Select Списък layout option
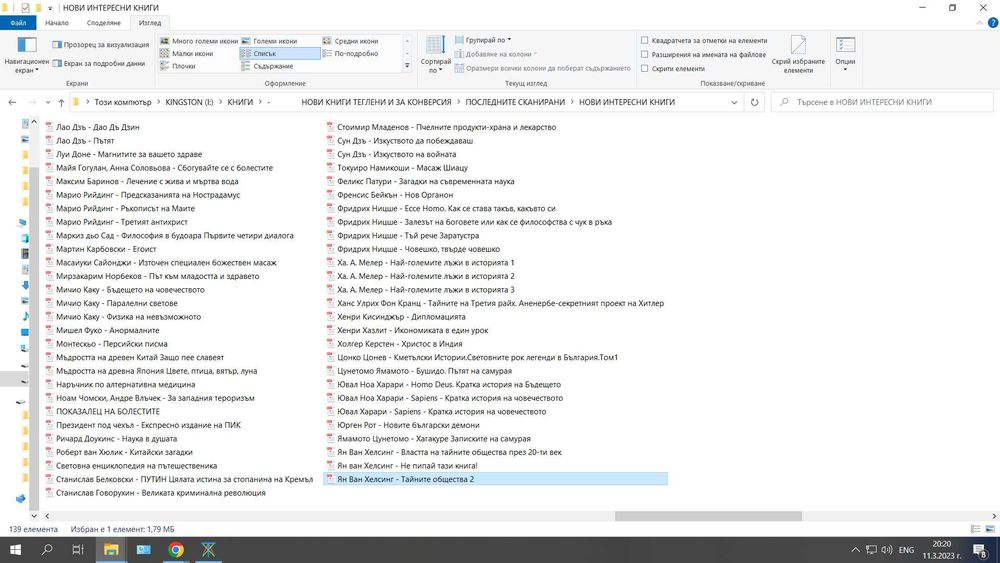Viewport: 1000px width, 563px height. tap(280, 54)
